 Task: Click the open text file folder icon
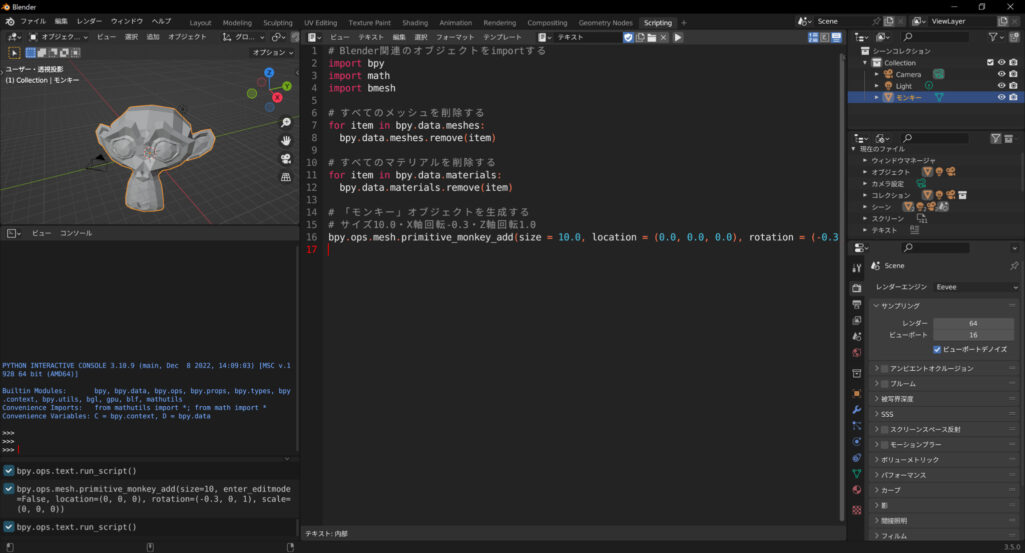click(x=652, y=37)
